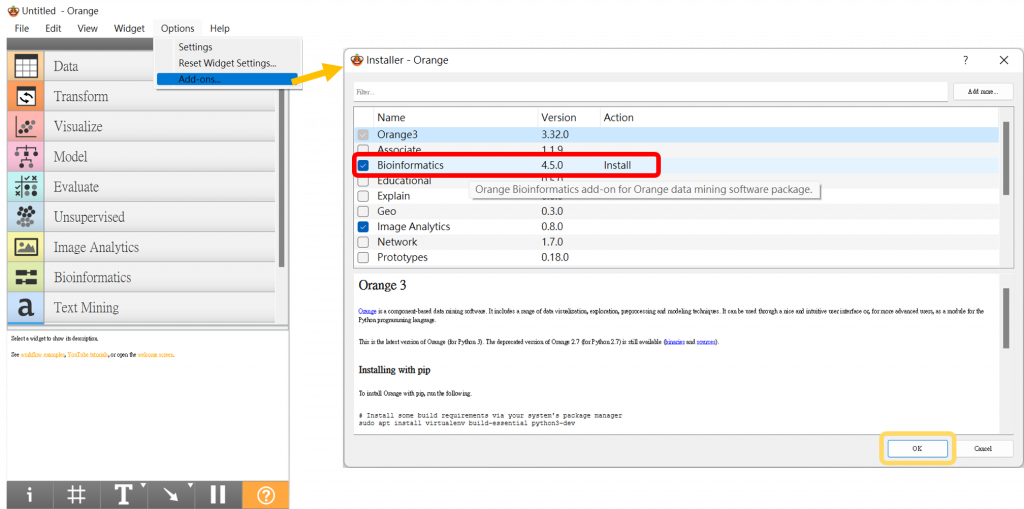The image size is (1024, 509).
Task: Choose Reset Widget Settings from menu
Action: (228, 63)
